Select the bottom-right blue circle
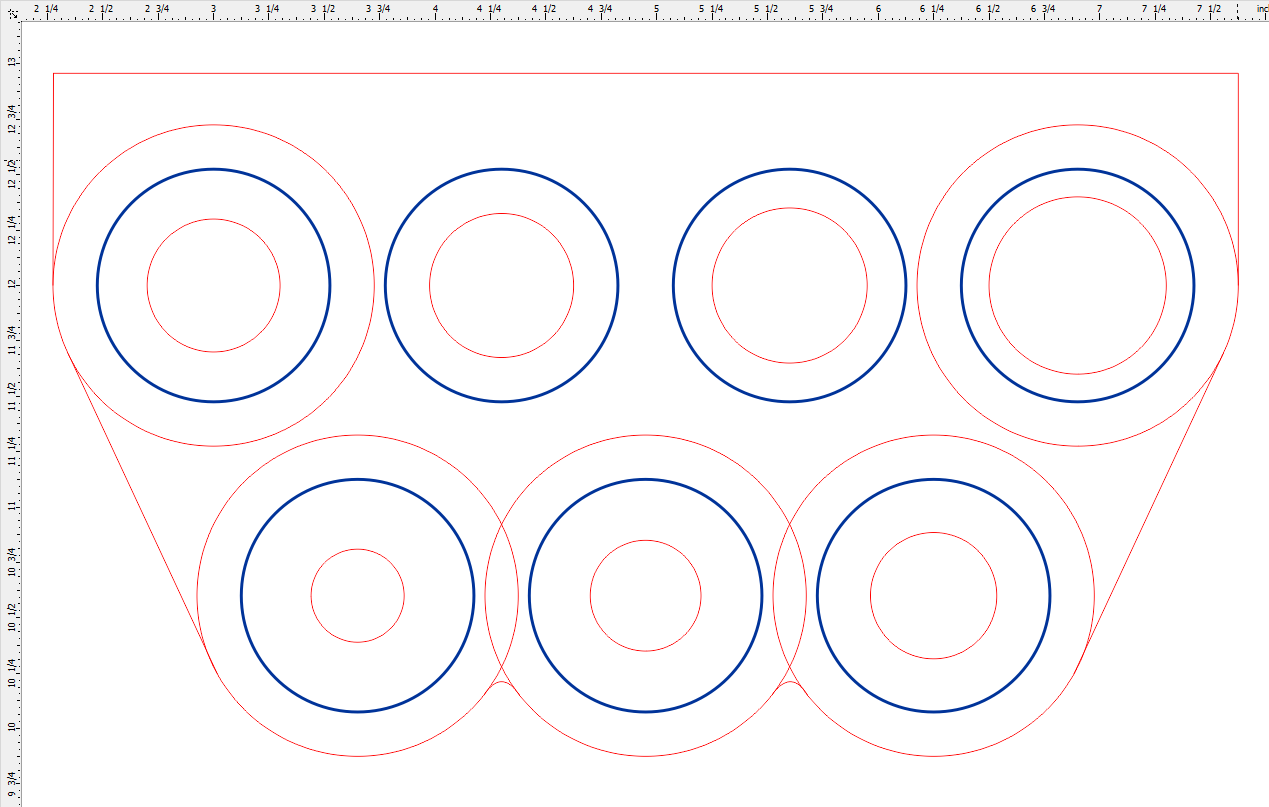This screenshot has height=807, width=1269. tap(935, 477)
